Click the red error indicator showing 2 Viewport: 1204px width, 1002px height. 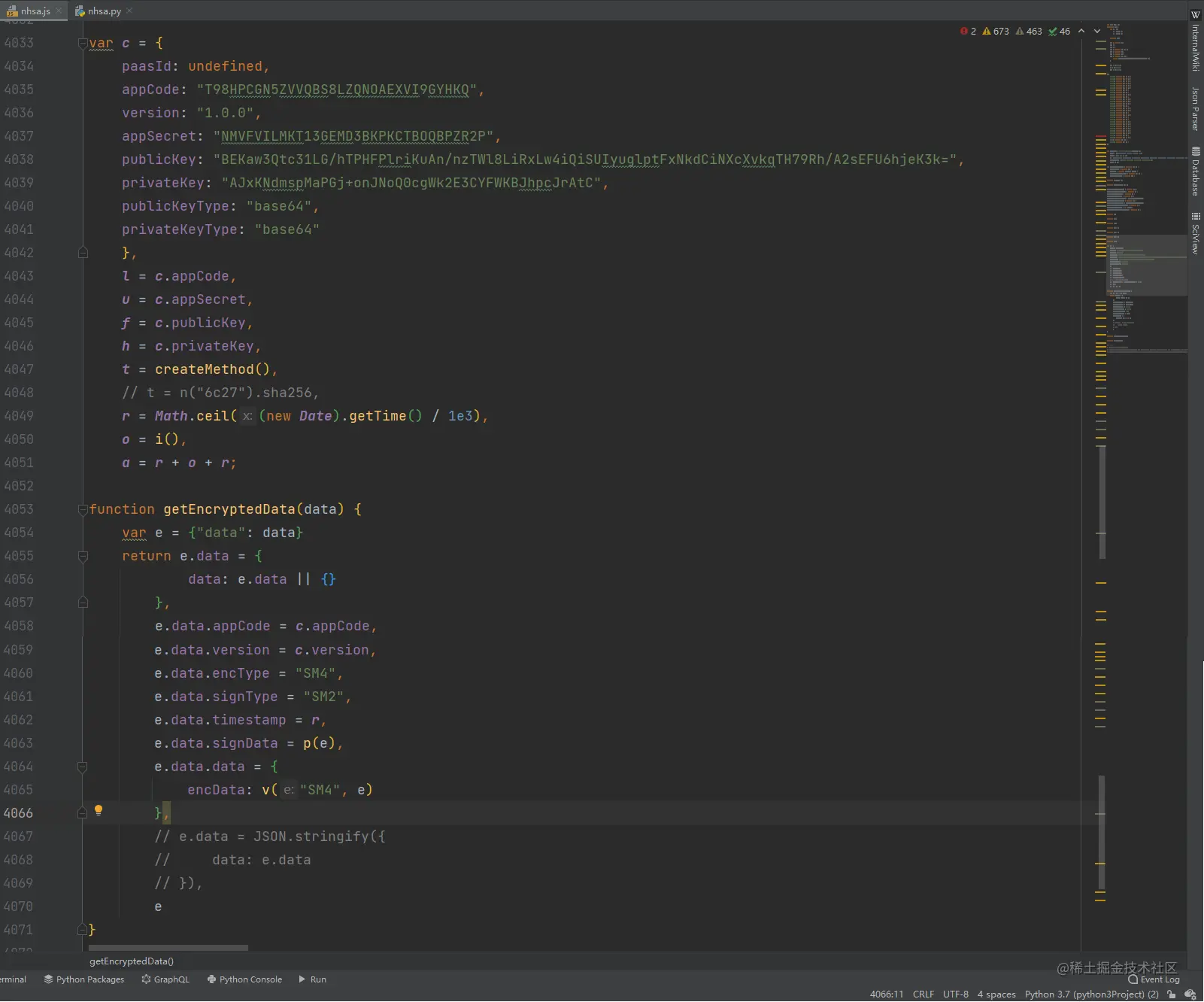tap(968, 31)
